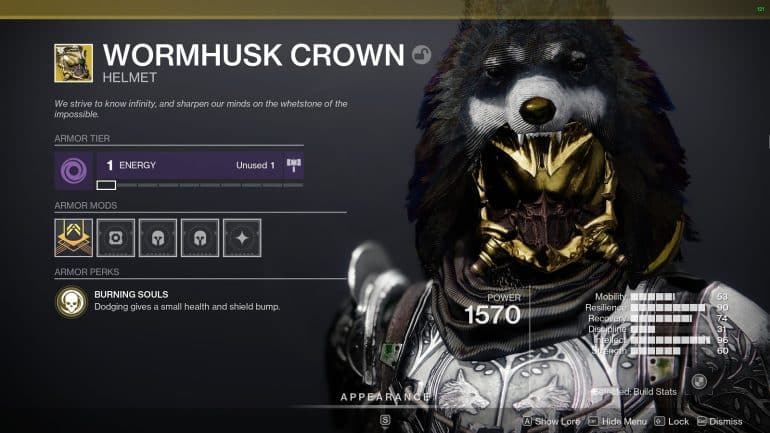Click the S key prompt under Appearance
The height and width of the screenshot is (433, 770).
tap(385, 420)
